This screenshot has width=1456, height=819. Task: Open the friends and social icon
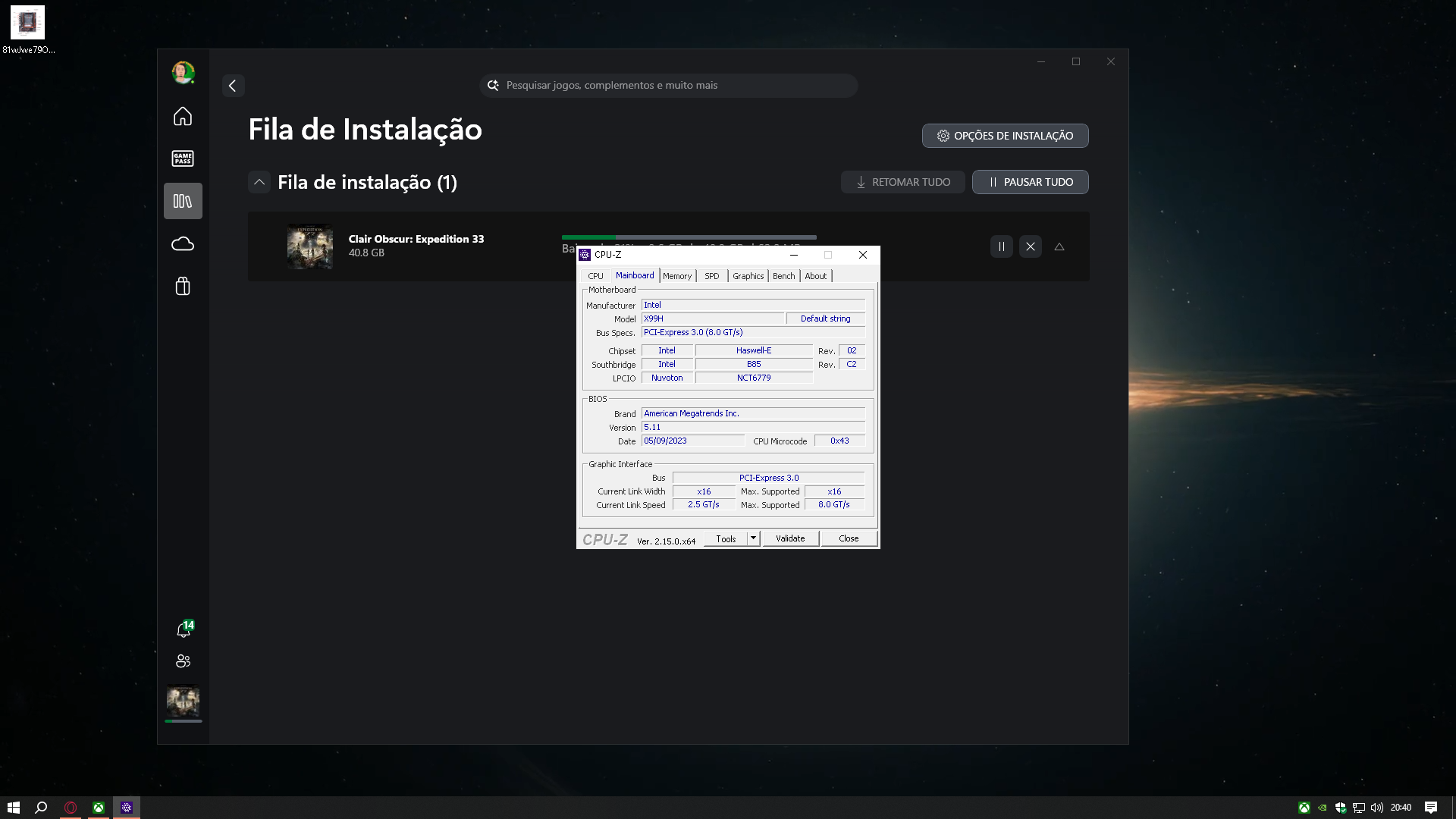(183, 661)
